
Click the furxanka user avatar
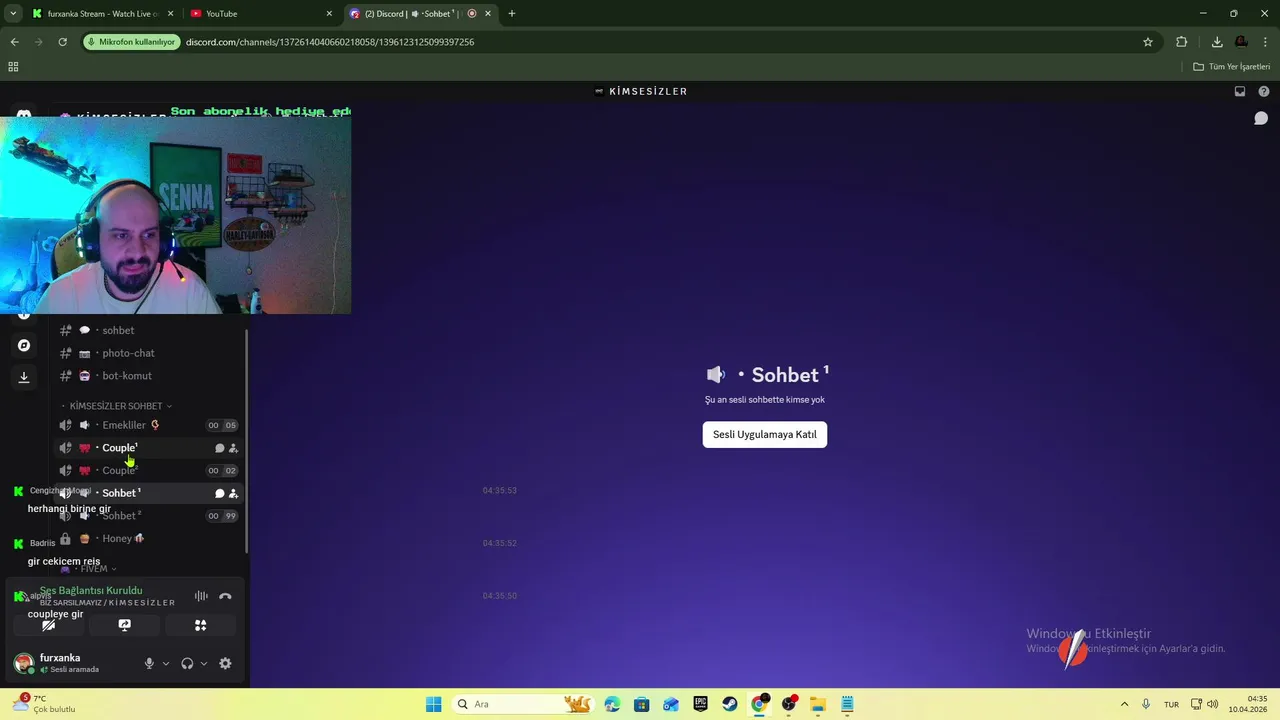pyautogui.click(x=23, y=663)
